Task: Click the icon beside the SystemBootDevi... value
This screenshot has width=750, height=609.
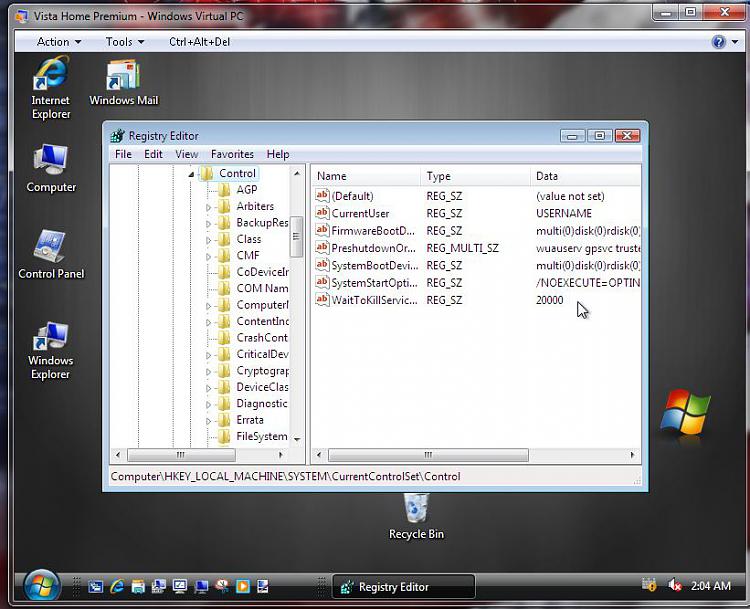Action: pos(322,265)
